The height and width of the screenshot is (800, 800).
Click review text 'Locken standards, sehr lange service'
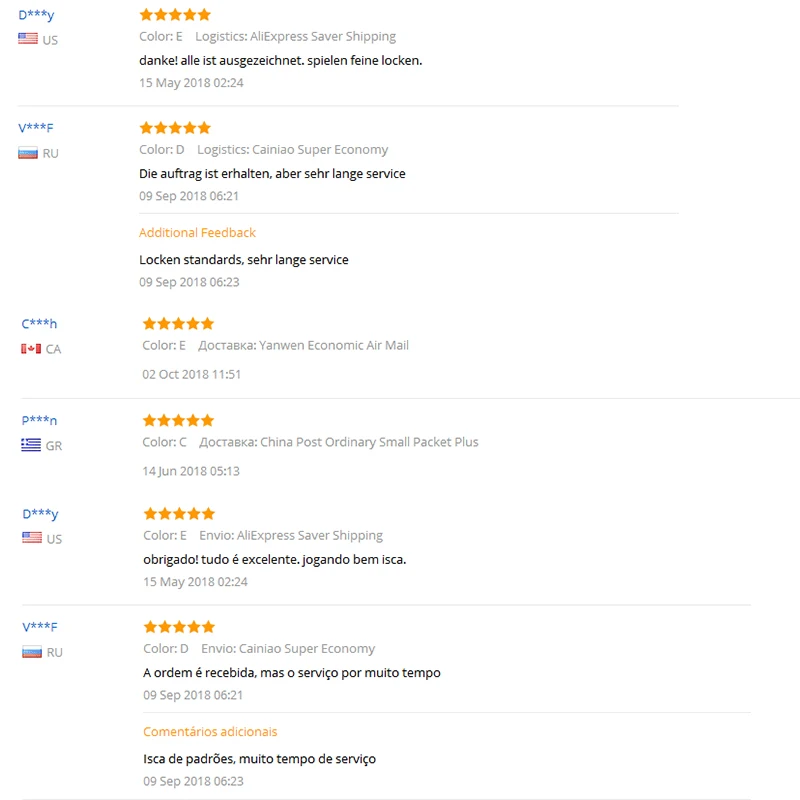pos(244,260)
